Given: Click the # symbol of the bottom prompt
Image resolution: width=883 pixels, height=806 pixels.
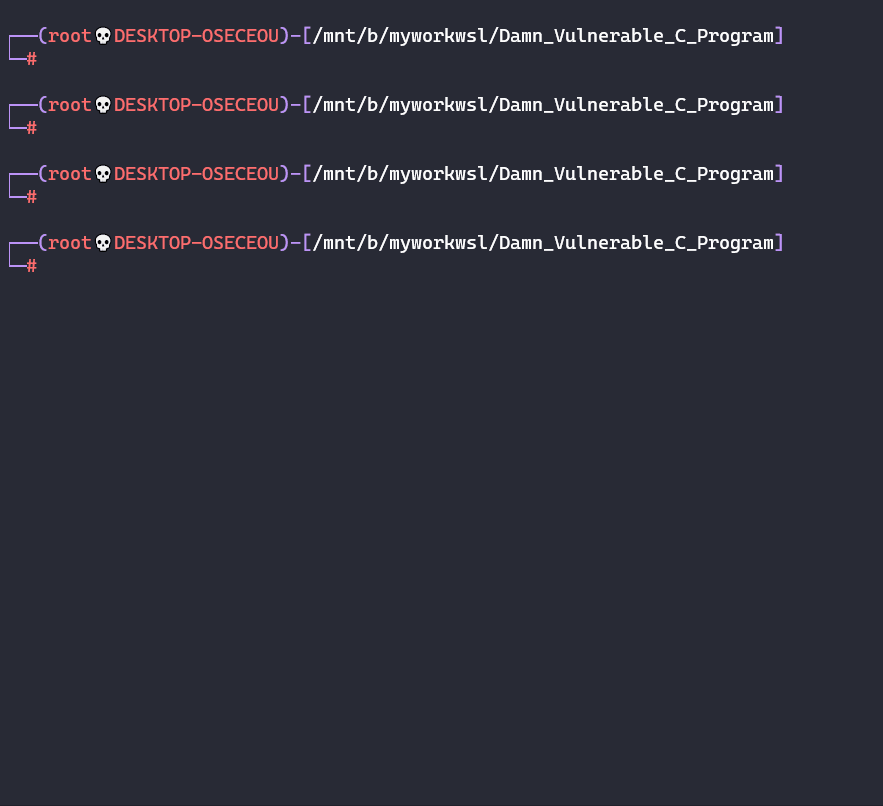Looking at the screenshot, I should pos(32,266).
